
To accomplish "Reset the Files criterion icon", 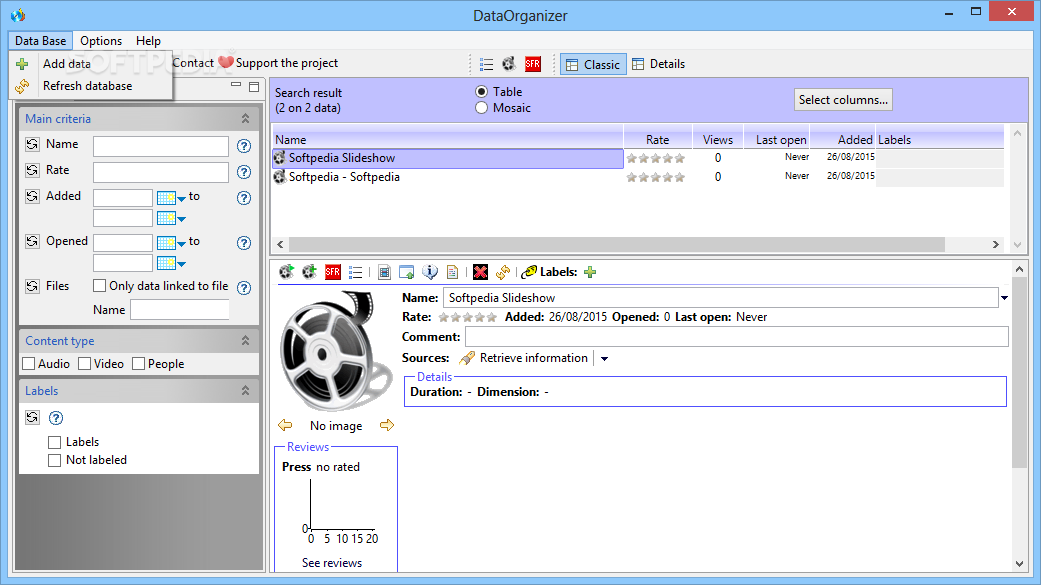I will [x=33, y=286].
